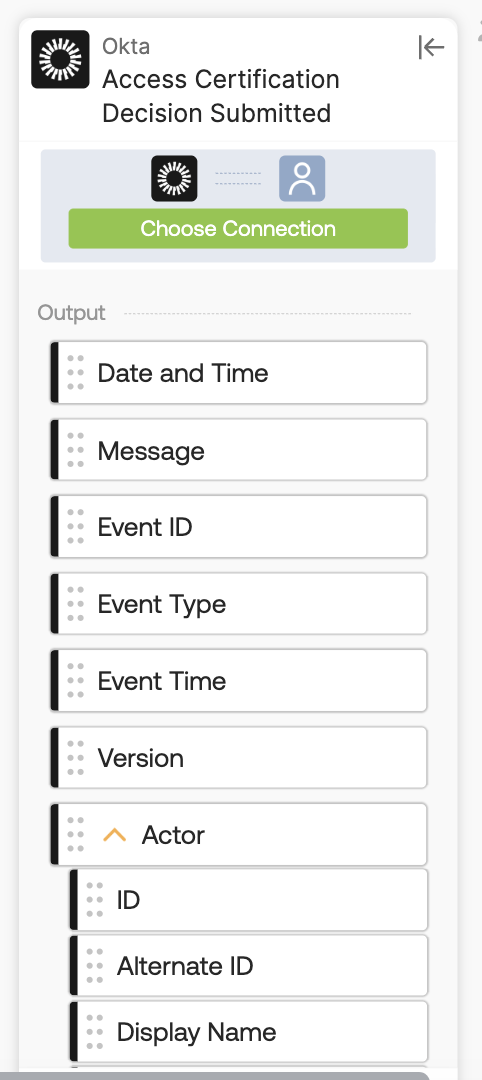Select the Actor ID child field
482x1080 pixels.
[249, 900]
